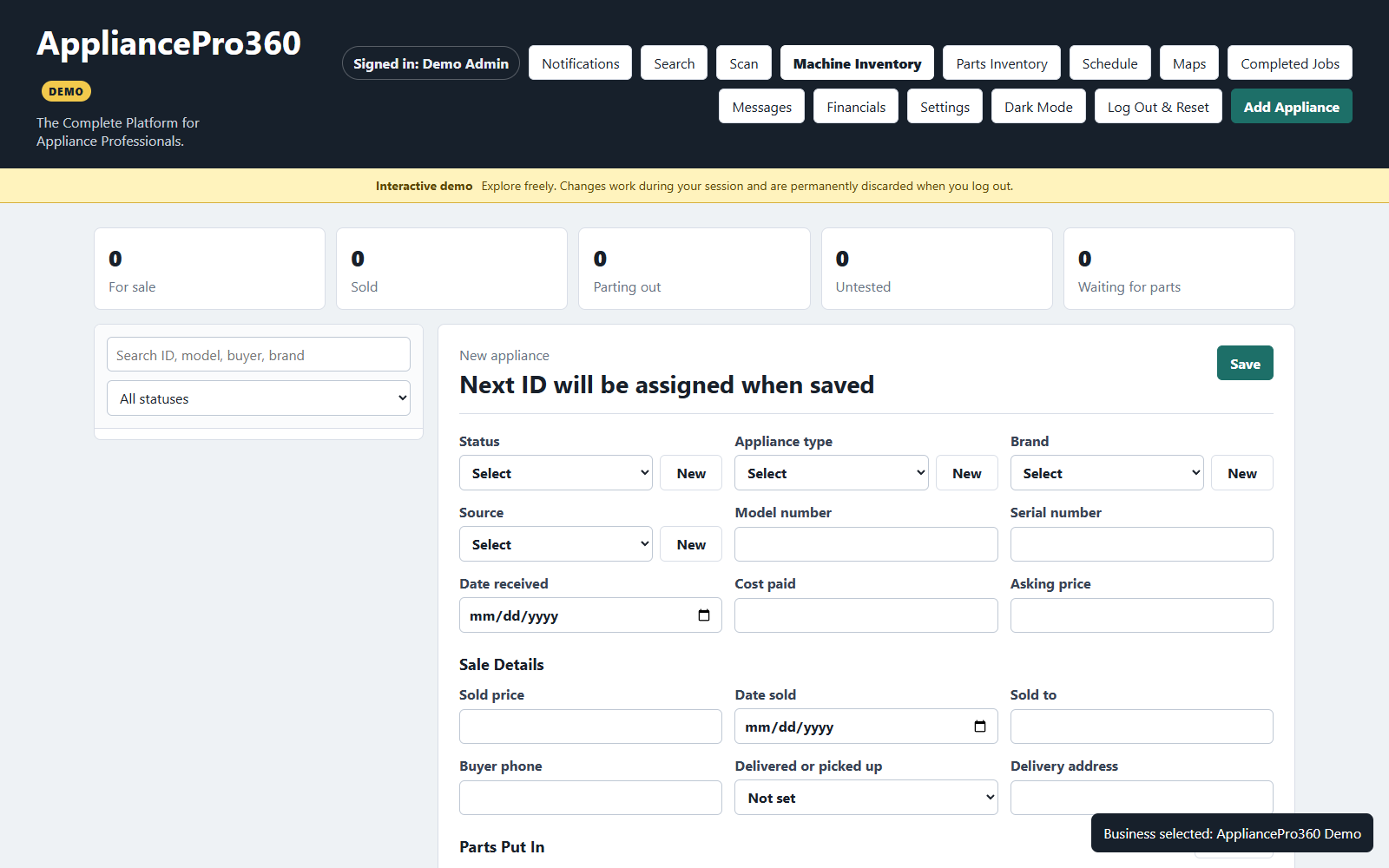Toggle Dark Mode

(1039, 106)
